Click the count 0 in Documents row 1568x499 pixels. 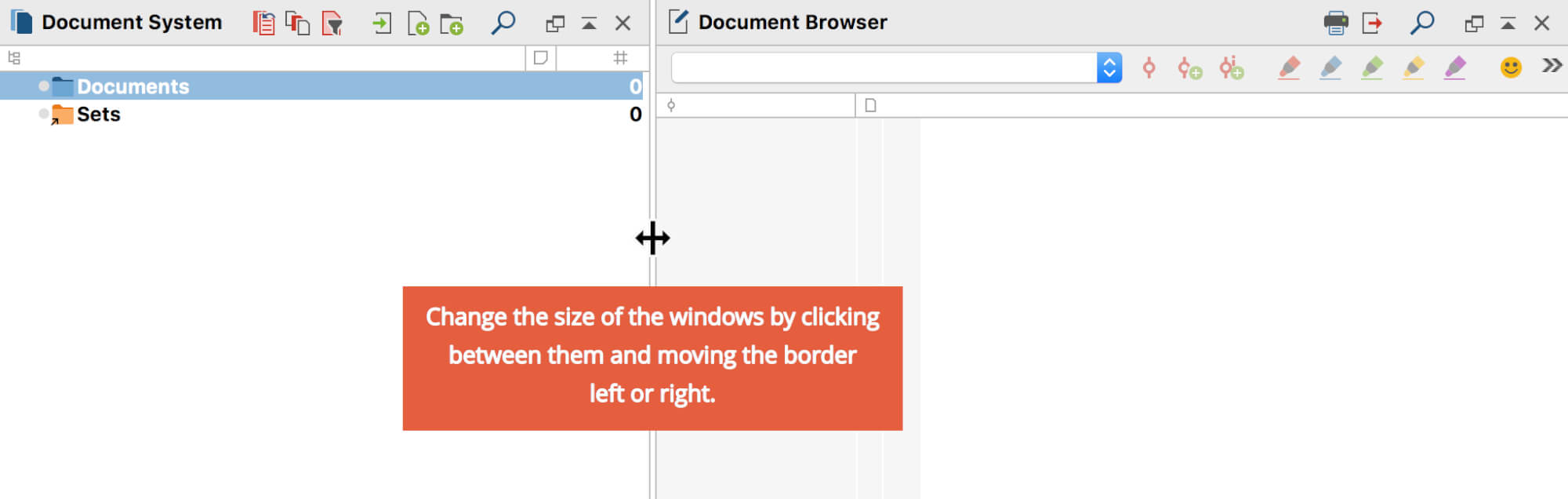635,86
